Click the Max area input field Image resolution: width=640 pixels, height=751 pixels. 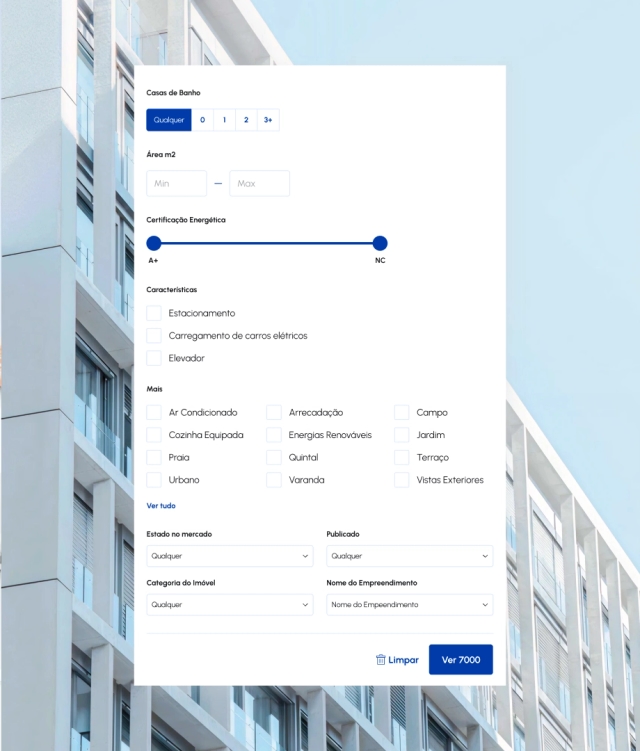coord(259,184)
